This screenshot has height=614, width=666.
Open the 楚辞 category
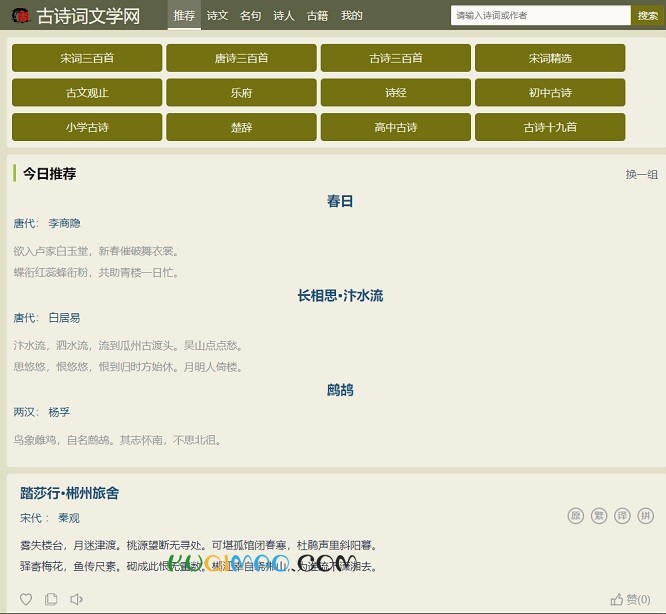tap(241, 127)
